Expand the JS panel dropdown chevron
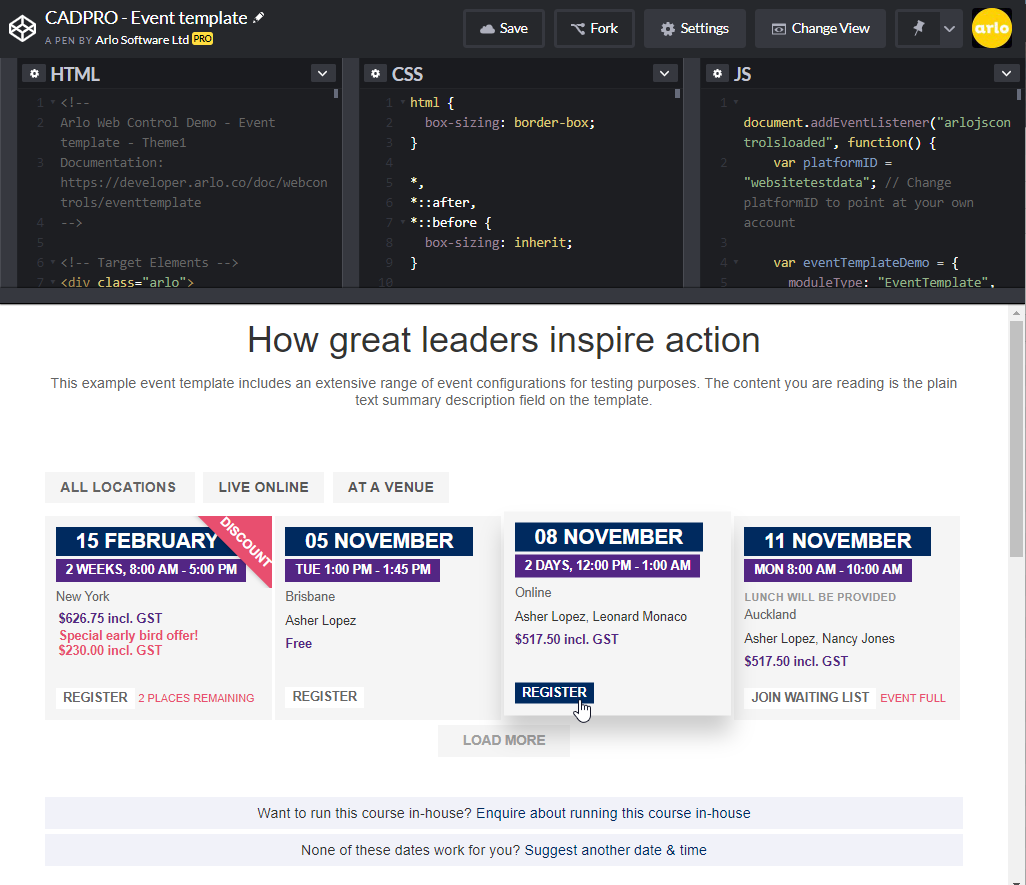Image resolution: width=1026 pixels, height=885 pixels. tap(1006, 73)
